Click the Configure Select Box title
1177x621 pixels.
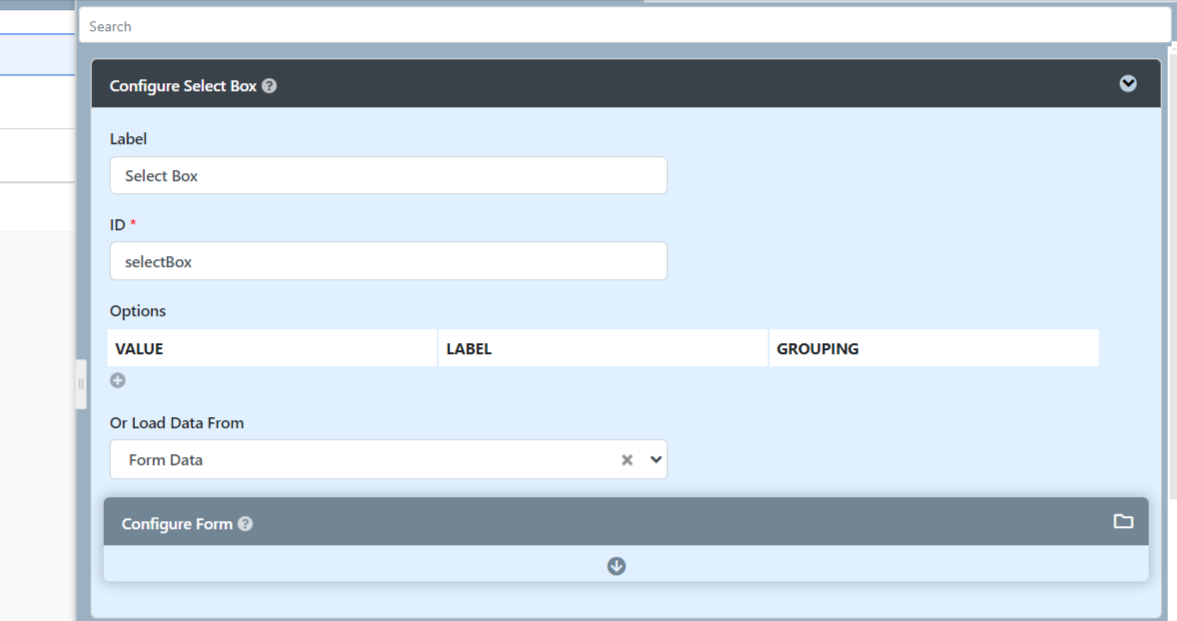click(x=183, y=86)
